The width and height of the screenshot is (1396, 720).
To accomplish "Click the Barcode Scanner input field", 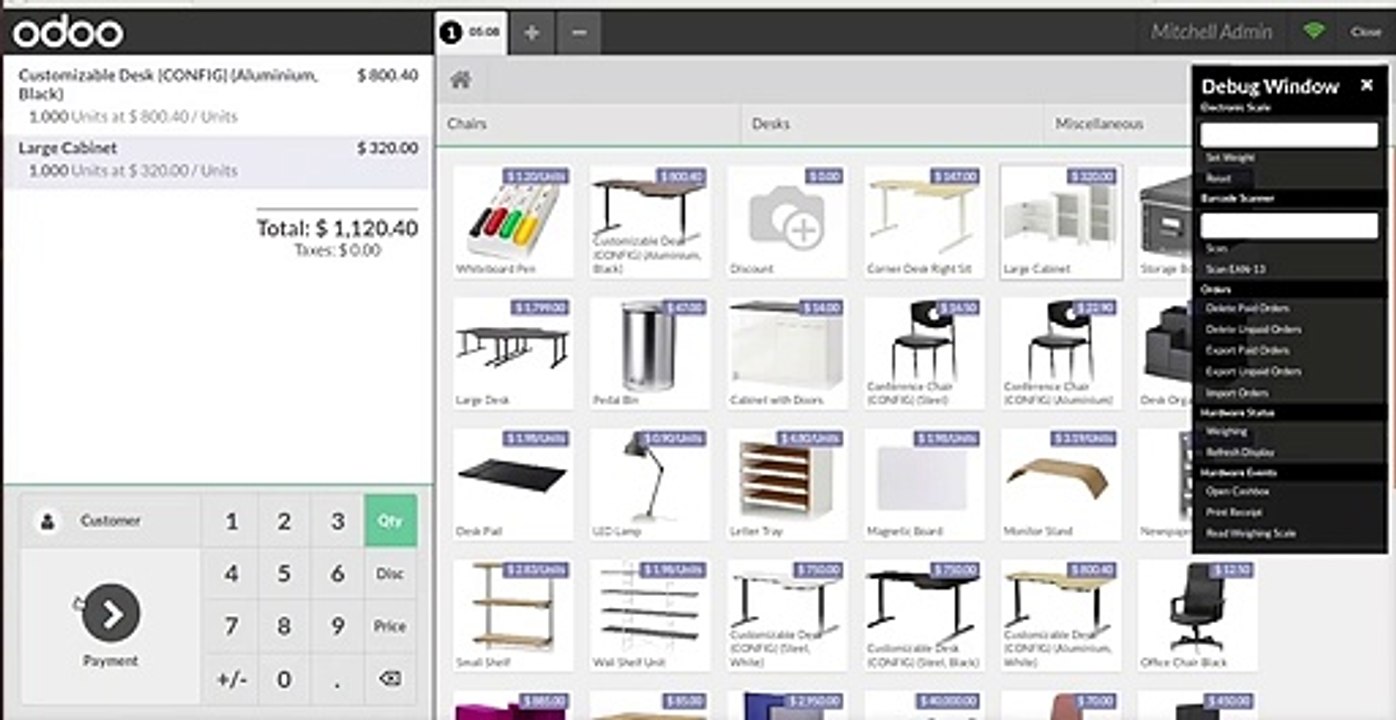I will (x=1288, y=225).
